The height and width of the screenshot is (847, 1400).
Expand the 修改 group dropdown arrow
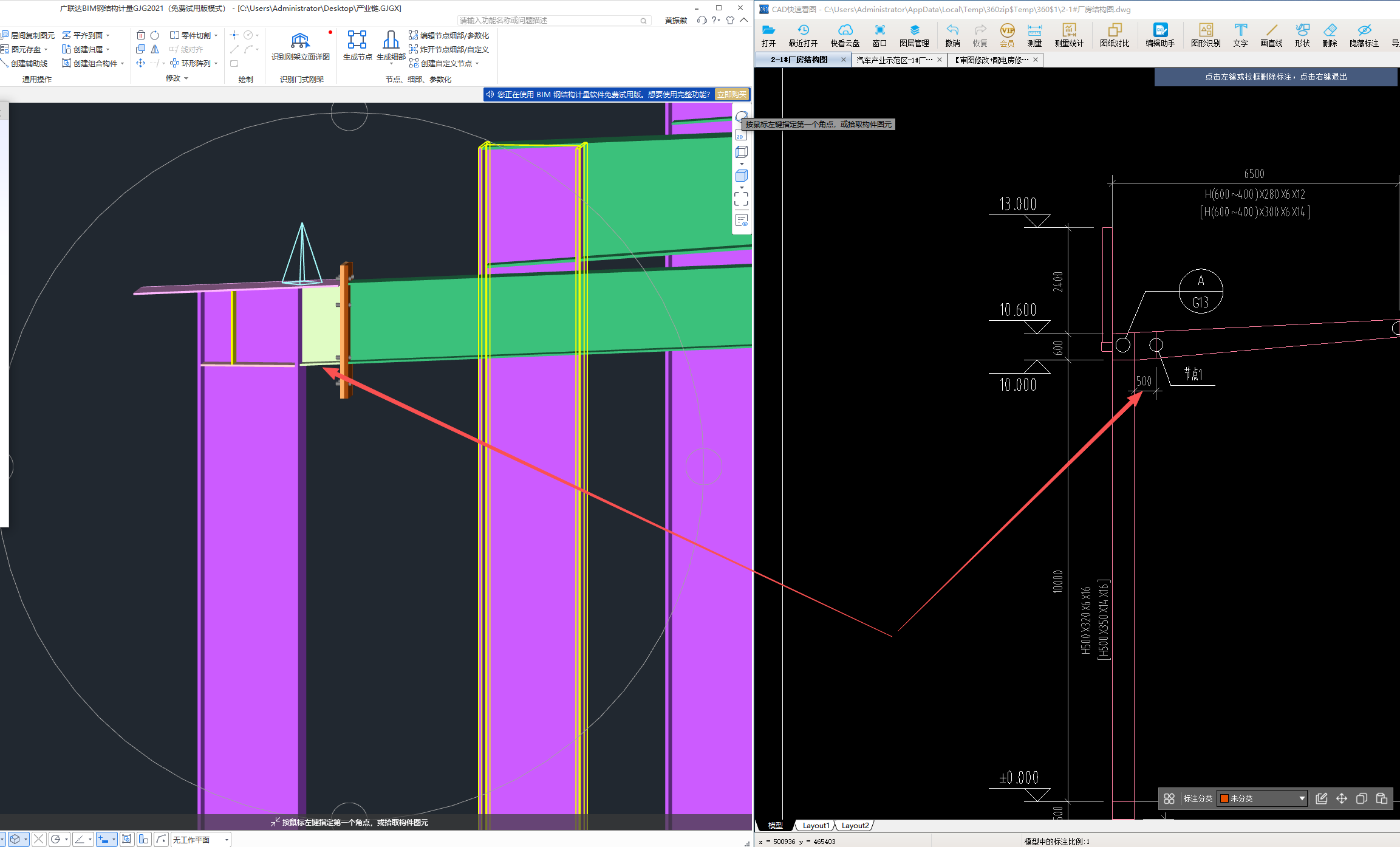[x=186, y=78]
